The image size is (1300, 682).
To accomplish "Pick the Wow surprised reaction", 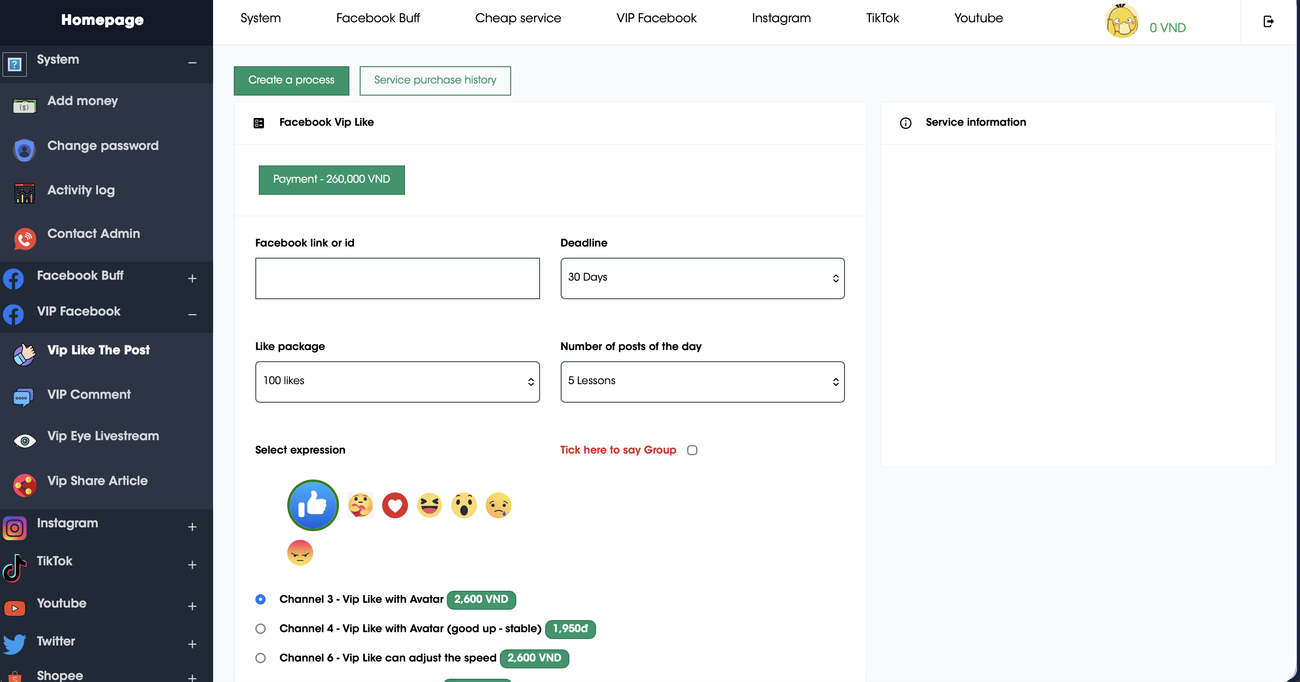I will click(x=463, y=506).
